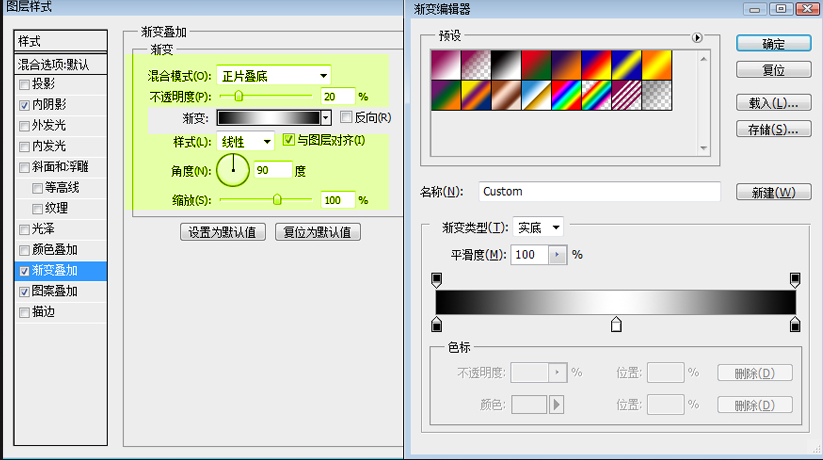
Task: Expand the 渐变类型 gradient type dropdown
Action: tap(538, 228)
